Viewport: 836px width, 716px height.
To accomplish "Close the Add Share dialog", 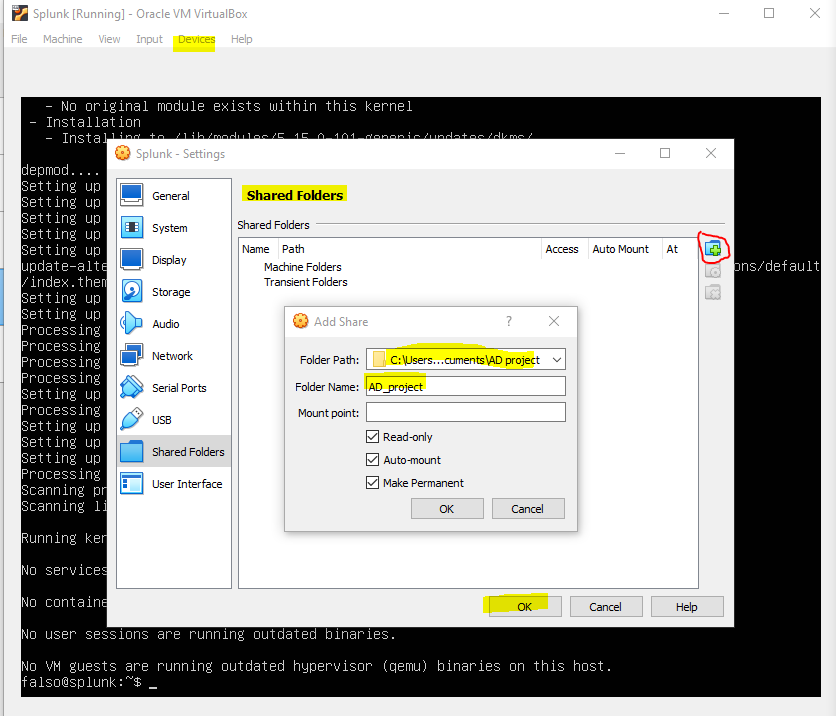I will (x=554, y=321).
